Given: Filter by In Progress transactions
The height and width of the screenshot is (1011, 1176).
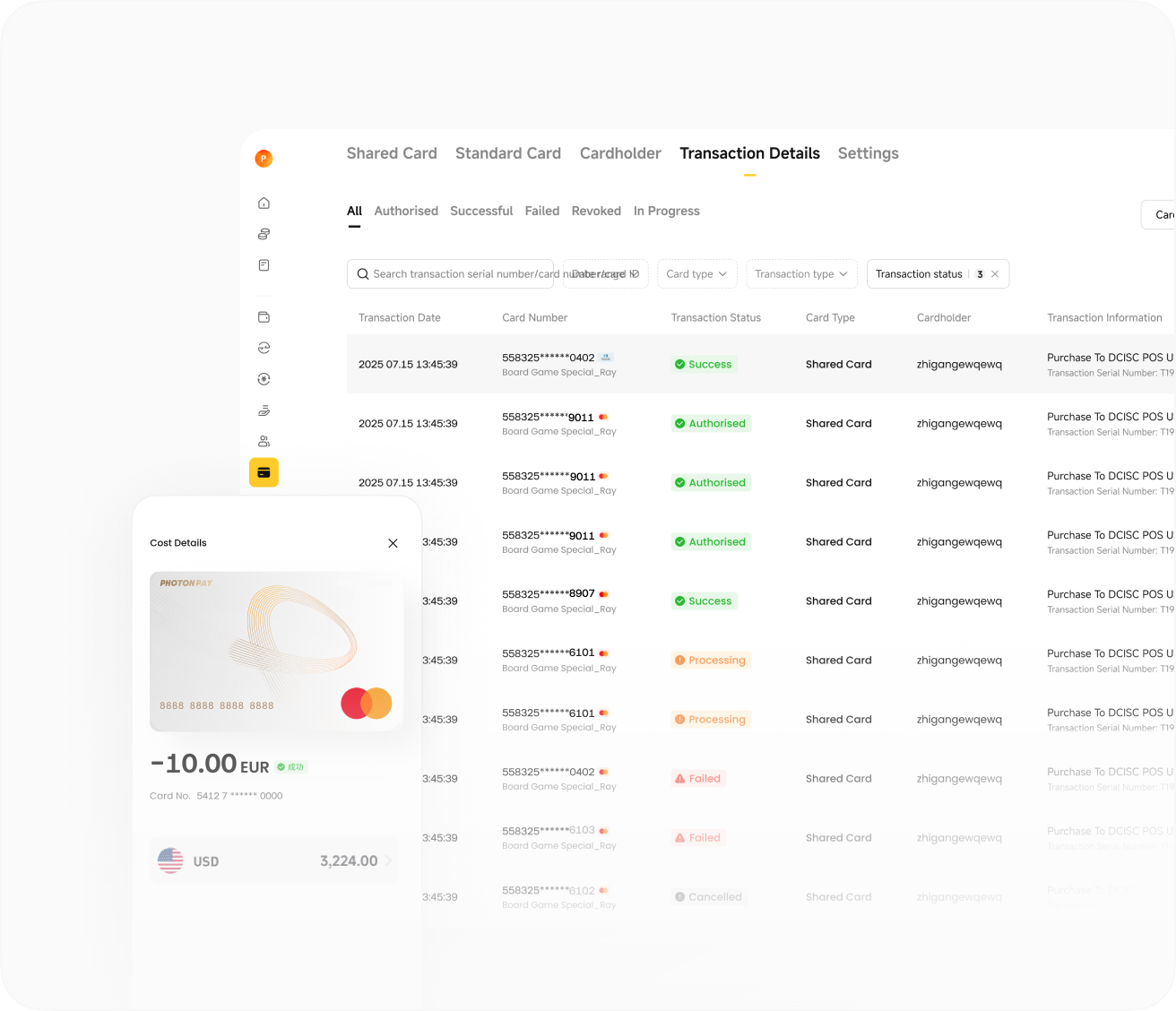Looking at the screenshot, I should [x=667, y=211].
